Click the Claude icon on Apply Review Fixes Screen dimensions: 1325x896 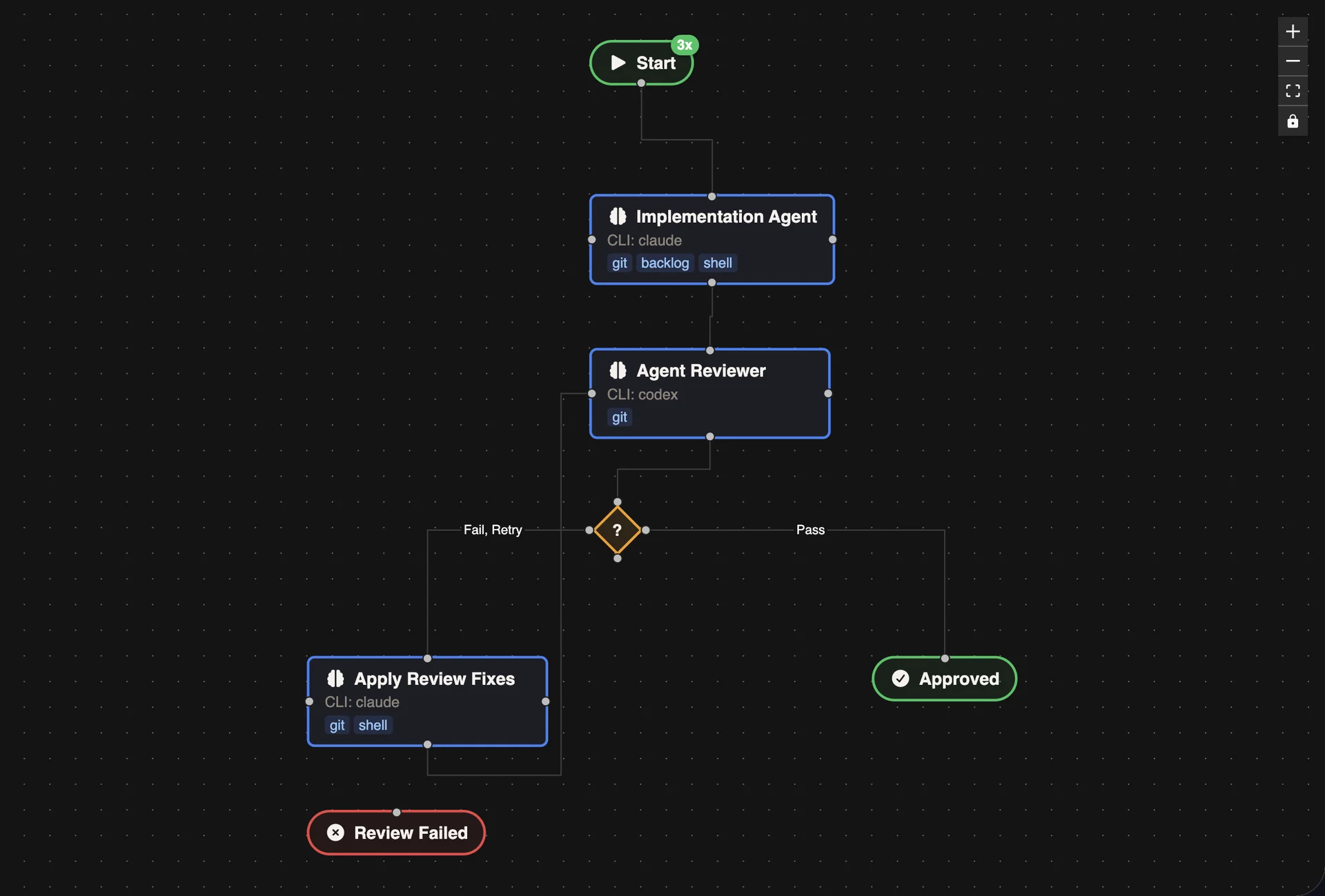(336, 679)
